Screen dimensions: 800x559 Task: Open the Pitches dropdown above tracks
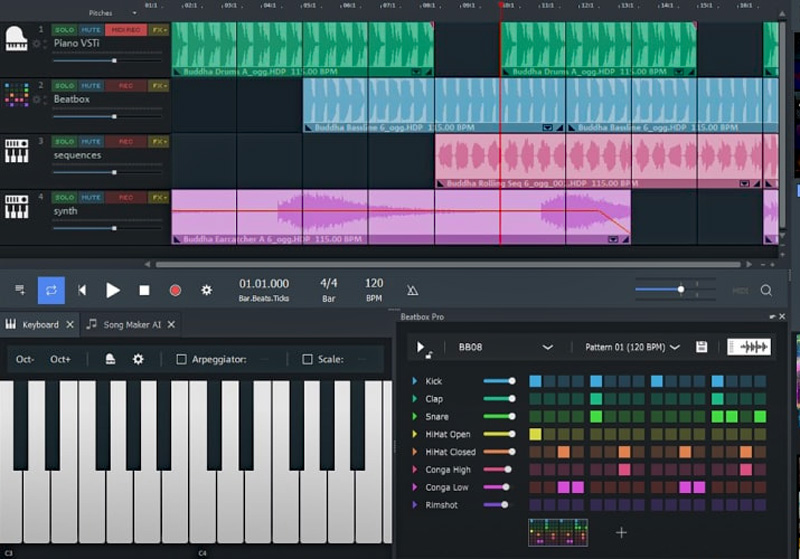(113, 13)
